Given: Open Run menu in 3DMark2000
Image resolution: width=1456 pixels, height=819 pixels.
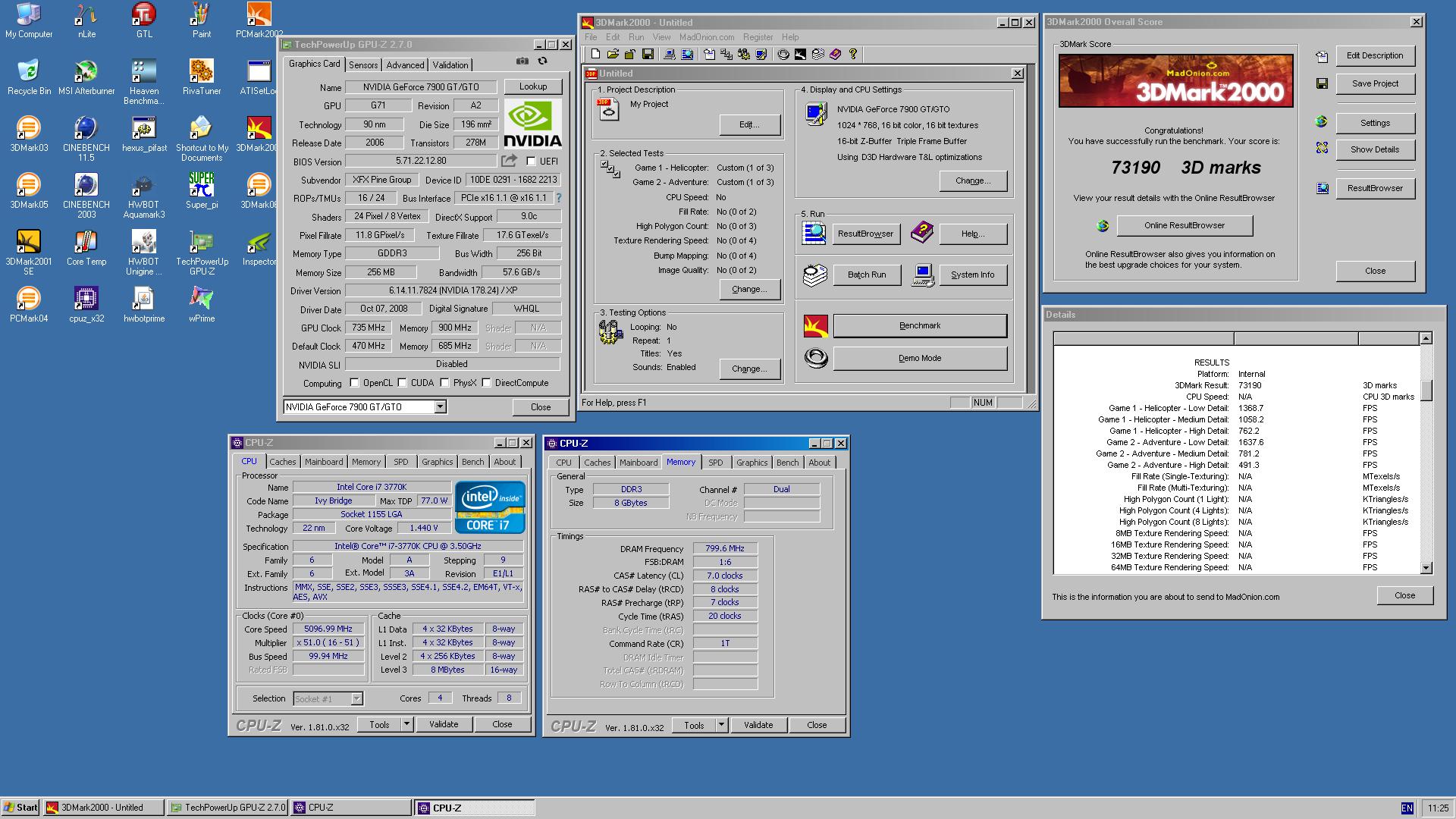Looking at the screenshot, I should pos(636,37).
